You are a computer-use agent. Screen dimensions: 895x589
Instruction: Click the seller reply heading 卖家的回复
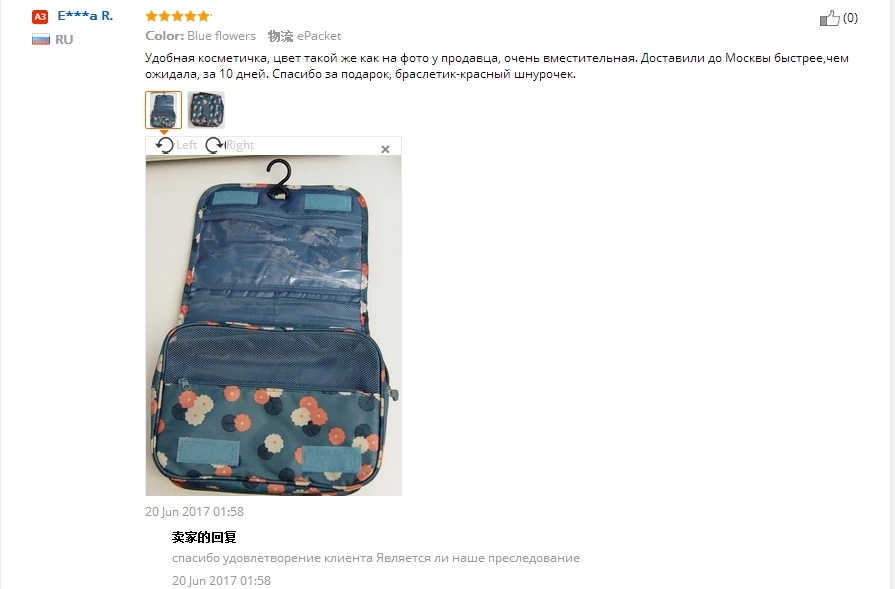point(204,537)
